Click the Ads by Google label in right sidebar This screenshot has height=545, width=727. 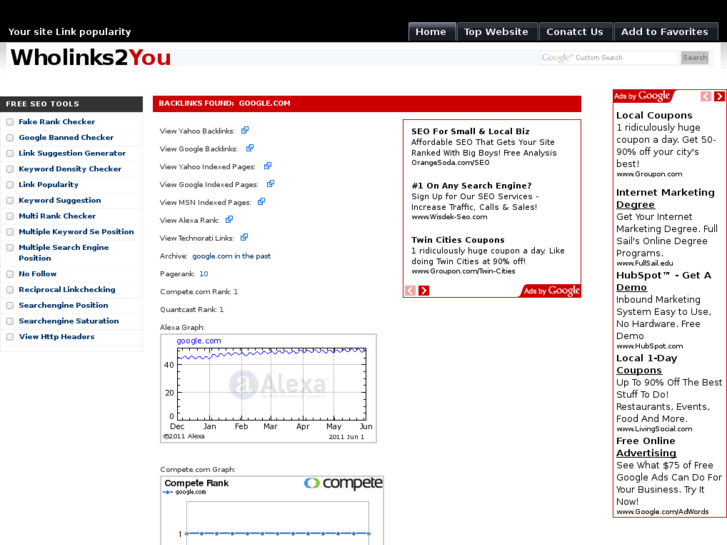pos(642,96)
